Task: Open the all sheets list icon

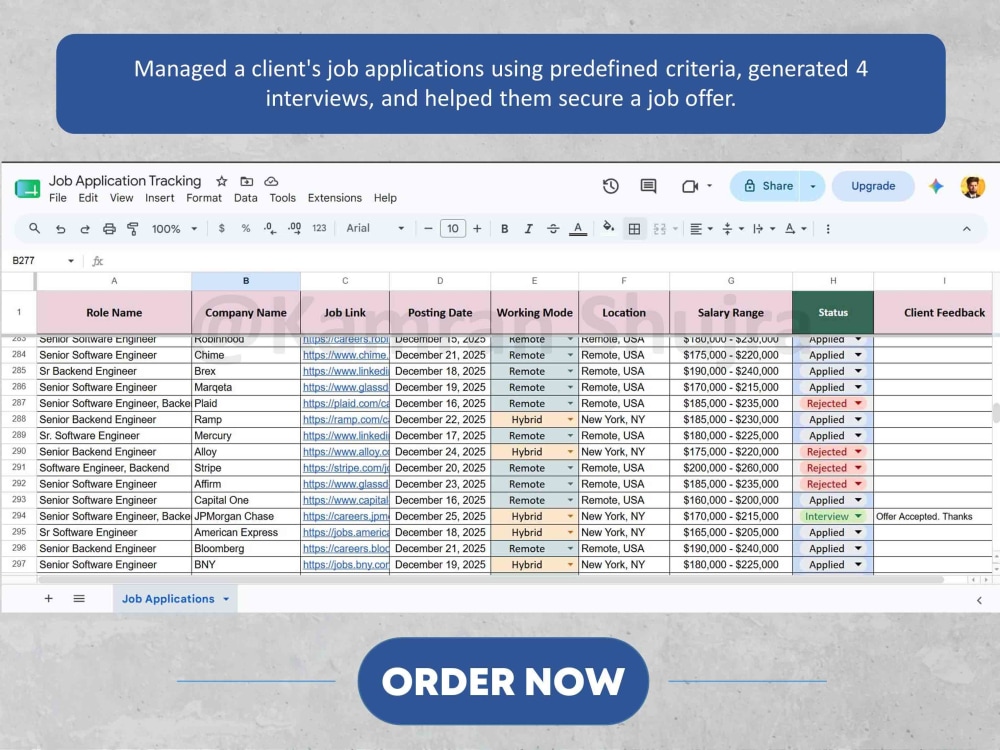Action: tap(79, 599)
